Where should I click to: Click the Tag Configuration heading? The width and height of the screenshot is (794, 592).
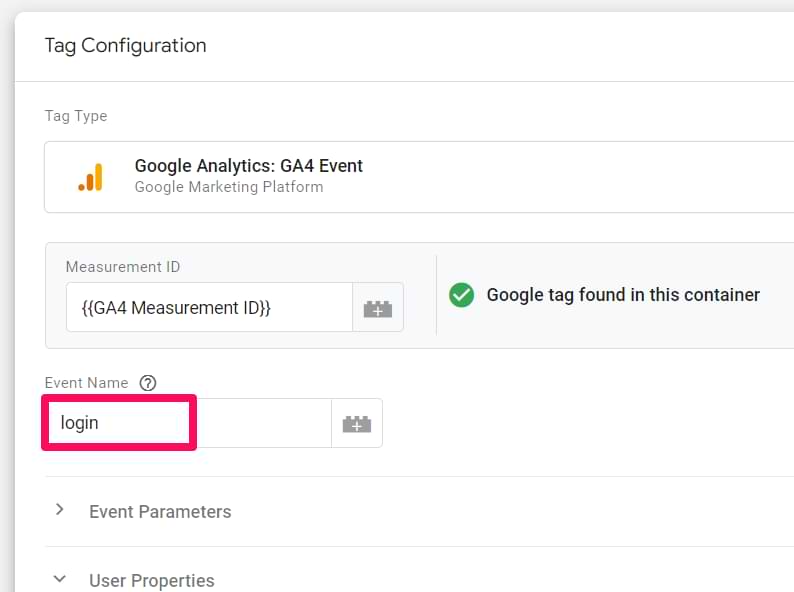point(126,46)
